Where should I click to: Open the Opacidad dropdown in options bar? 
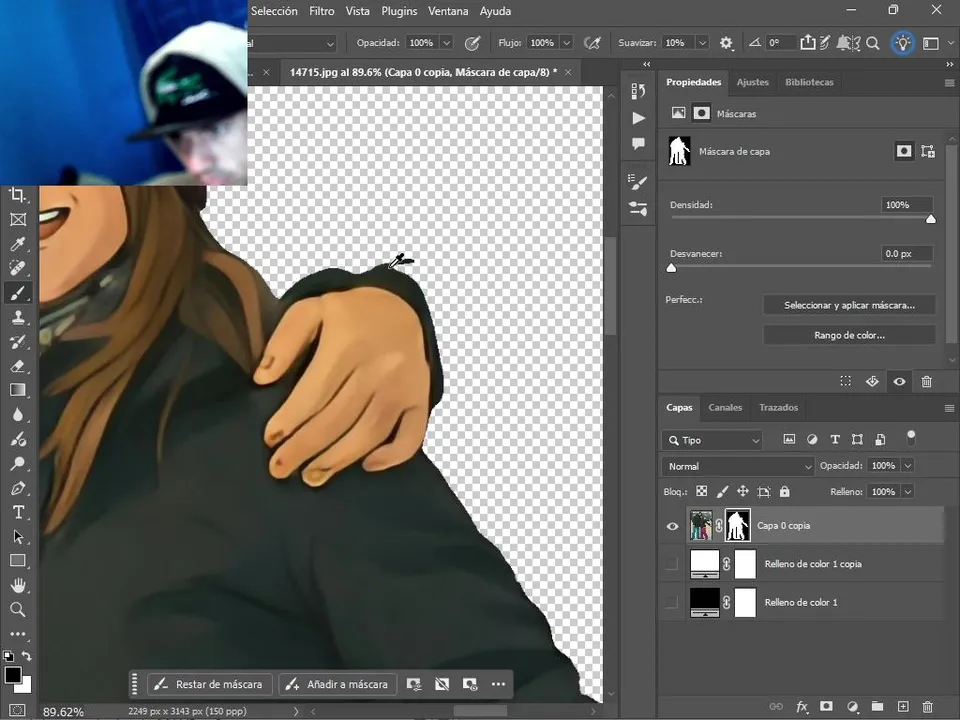[x=446, y=43]
